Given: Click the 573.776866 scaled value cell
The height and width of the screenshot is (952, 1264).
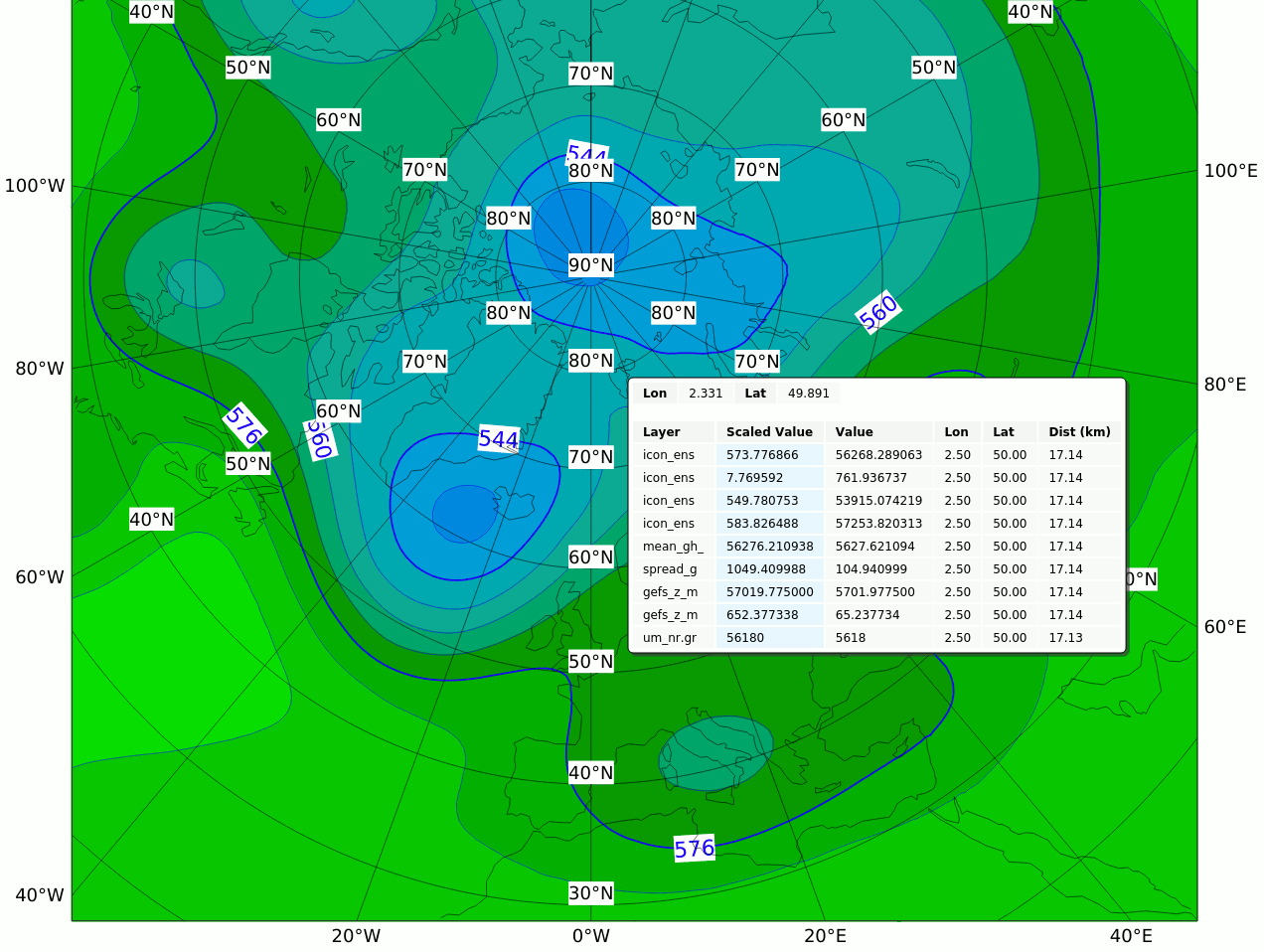Looking at the screenshot, I should [770, 455].
